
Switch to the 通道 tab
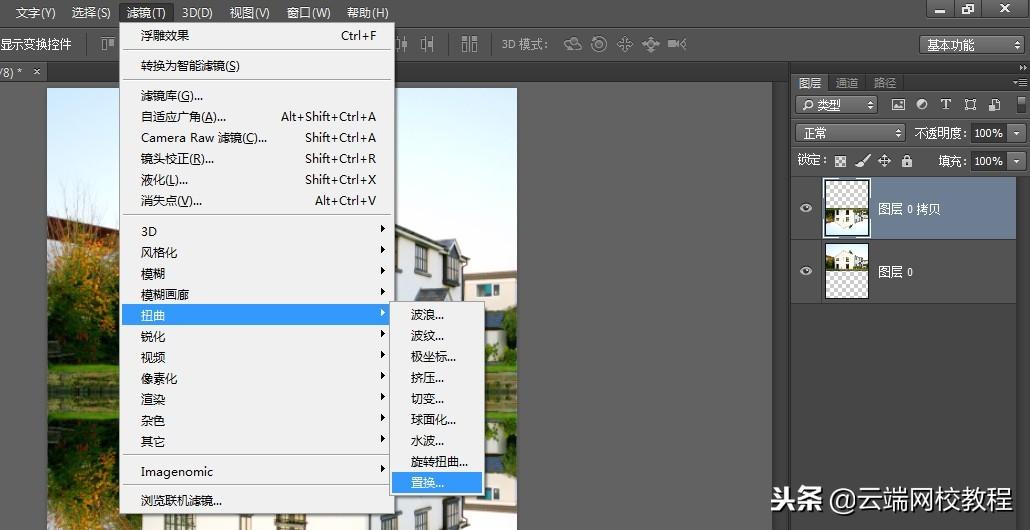point(847,83)
